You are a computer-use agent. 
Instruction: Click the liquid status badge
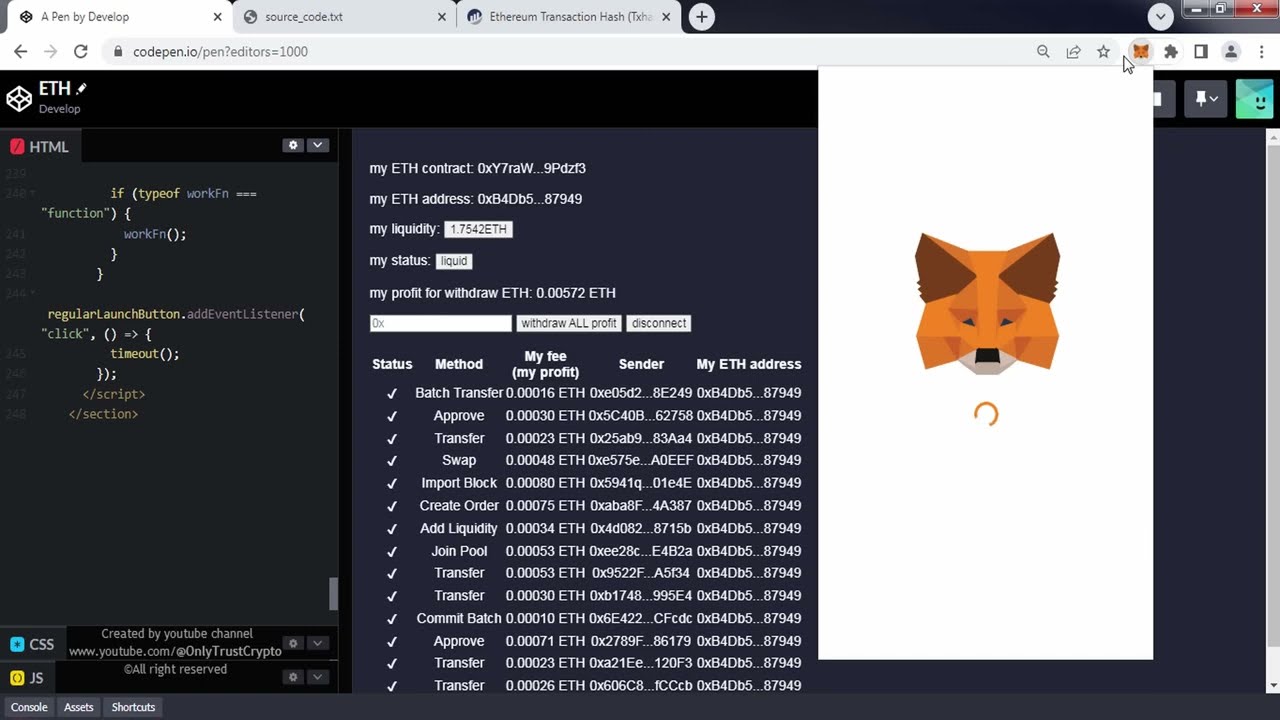coord(454,261)
